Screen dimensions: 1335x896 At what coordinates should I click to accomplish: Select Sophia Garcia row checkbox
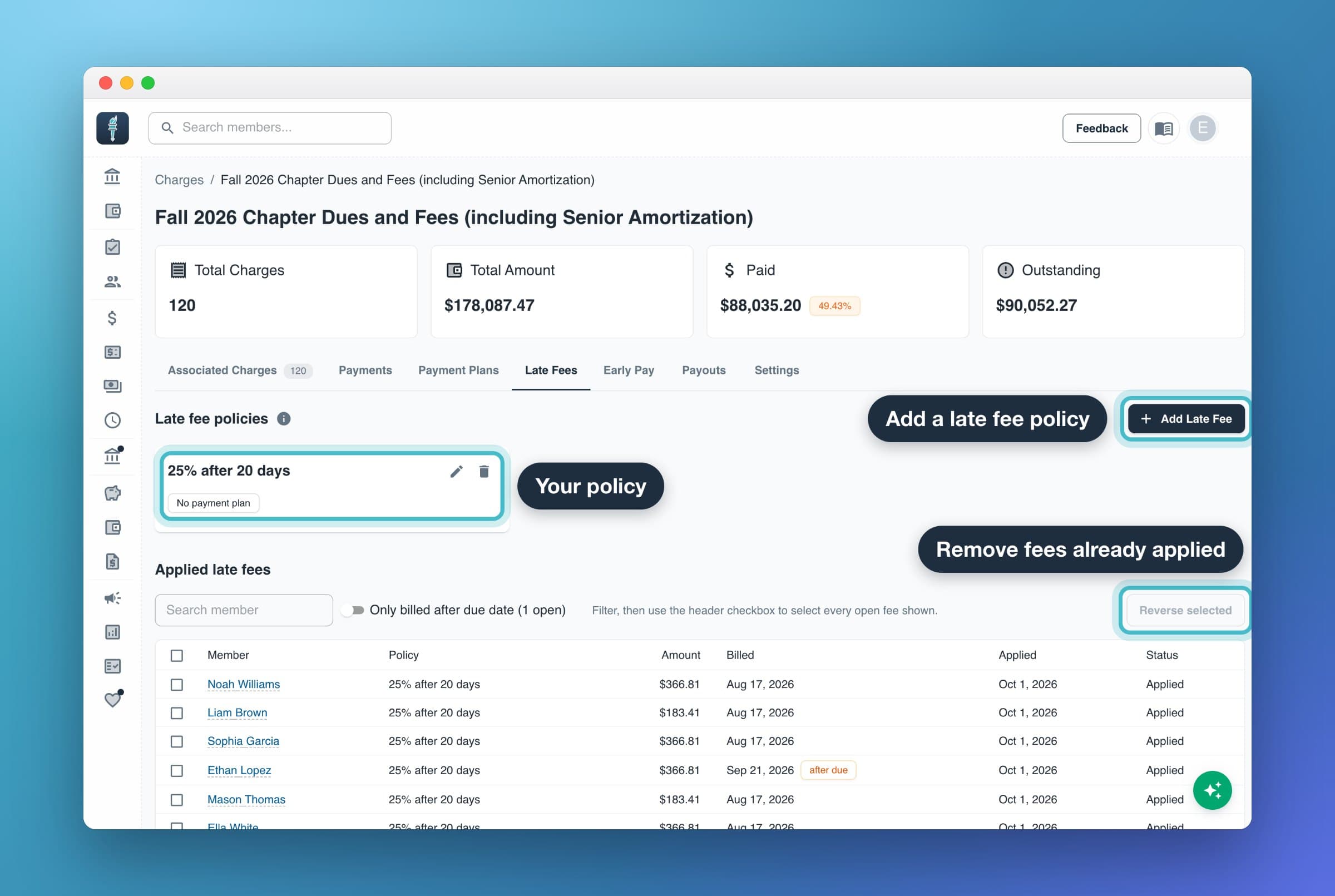coord(176,742)
